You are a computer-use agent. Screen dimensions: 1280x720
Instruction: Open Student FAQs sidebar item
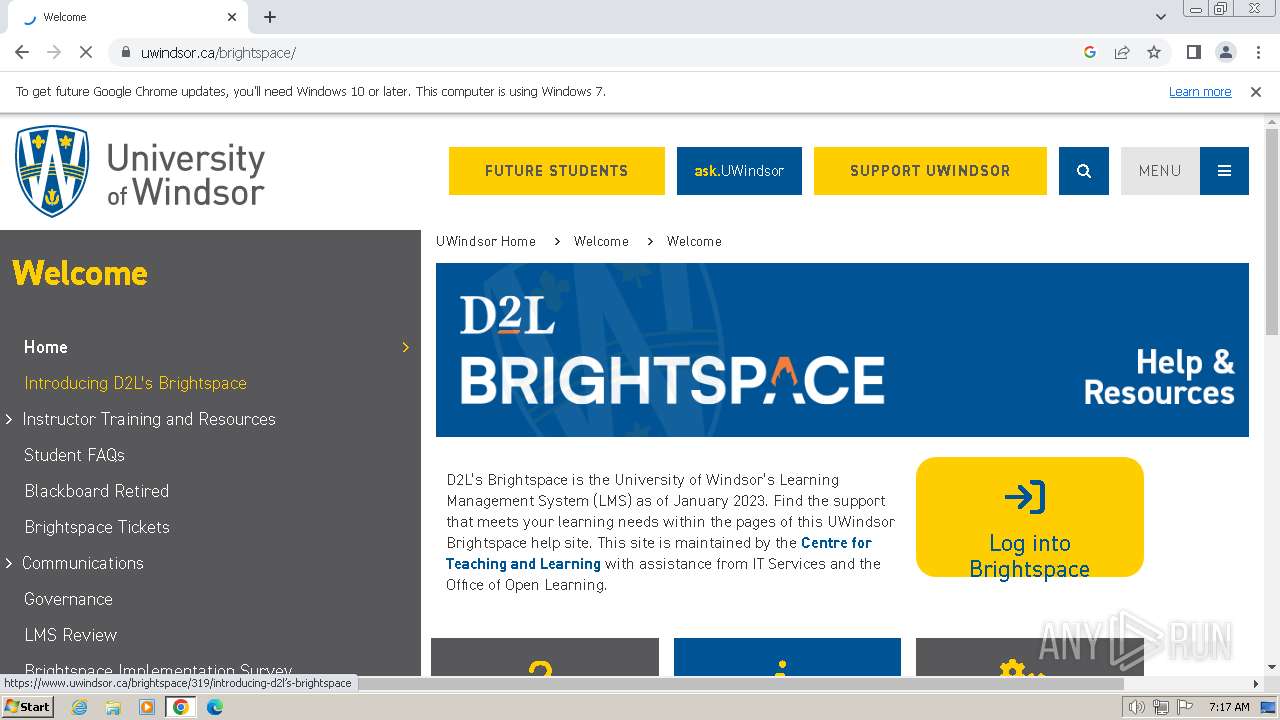tap(74, 455)
